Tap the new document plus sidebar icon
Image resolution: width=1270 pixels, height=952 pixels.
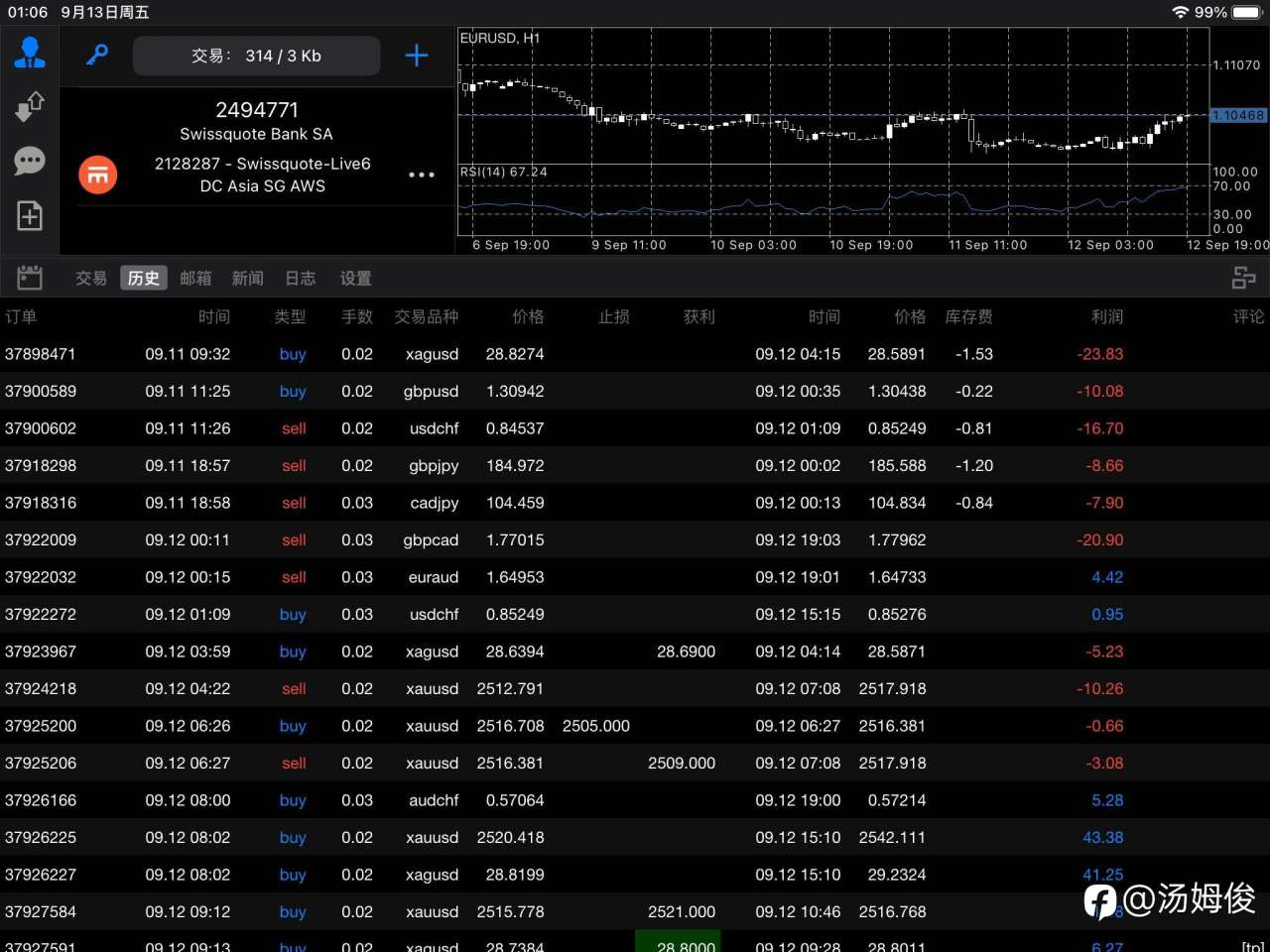click(x=30, y=215)
